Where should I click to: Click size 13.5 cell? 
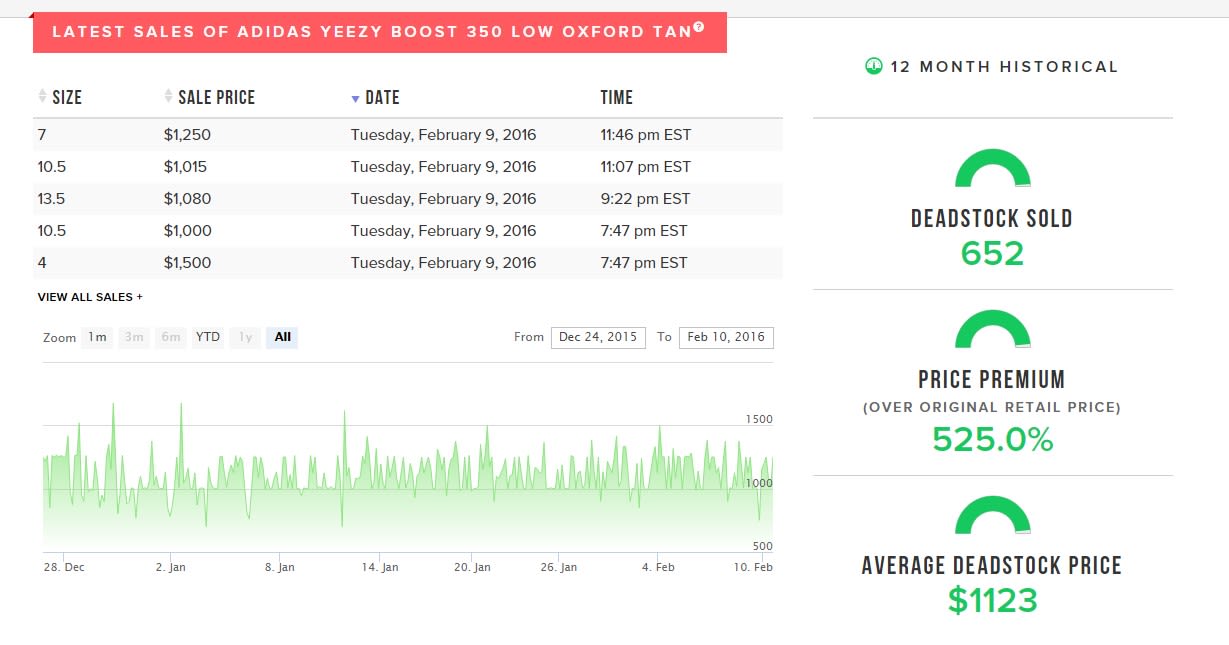[x=51, y=199]
